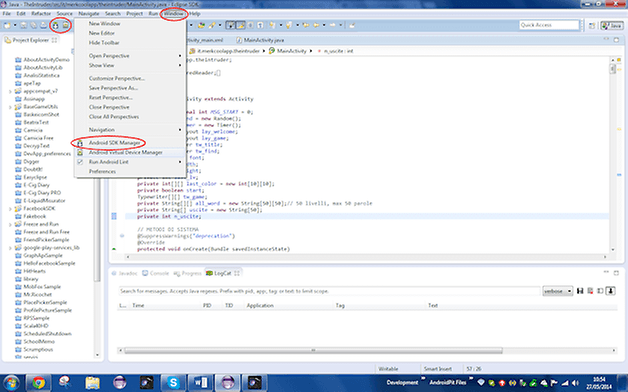
Task: Click the last edit location toolbar icon
Action: 306,25
